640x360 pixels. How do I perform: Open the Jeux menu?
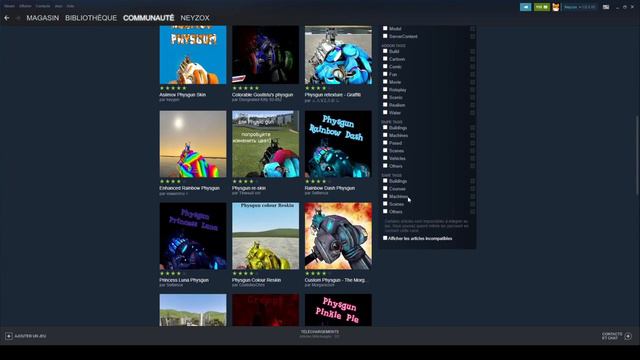point(59,6)
